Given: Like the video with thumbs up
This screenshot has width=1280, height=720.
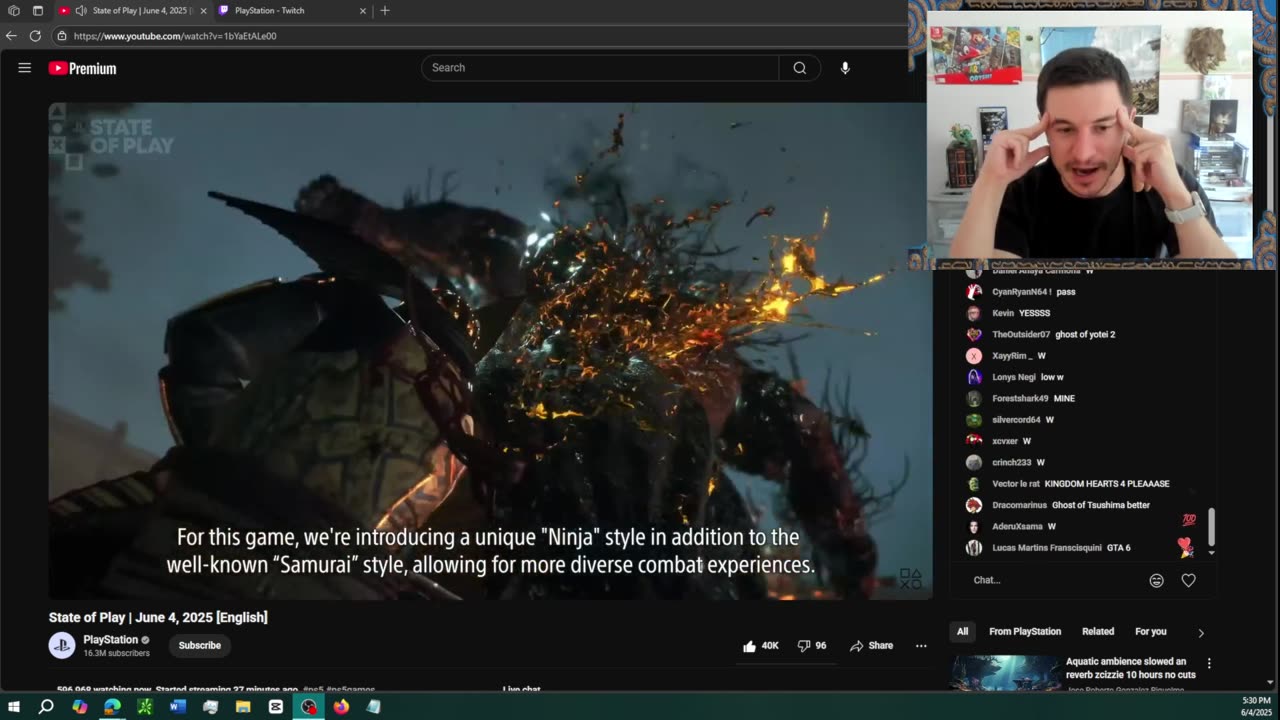Looking at the screenshot, I should click(760, 646).
